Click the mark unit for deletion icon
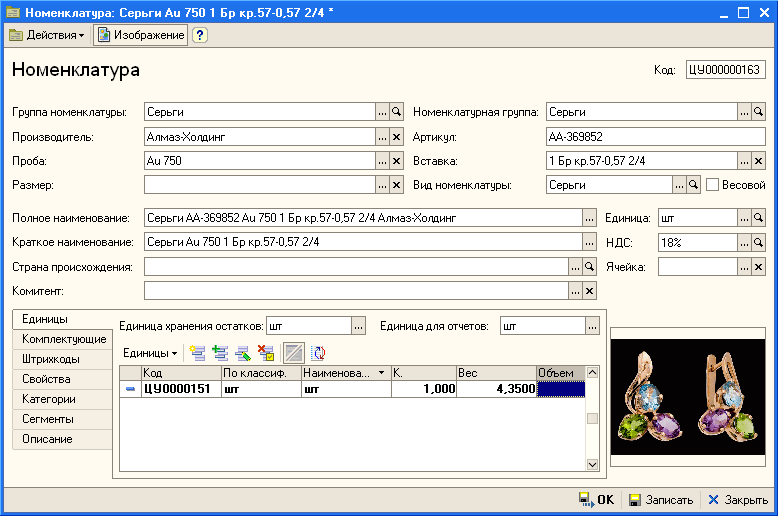 [265, 352]
